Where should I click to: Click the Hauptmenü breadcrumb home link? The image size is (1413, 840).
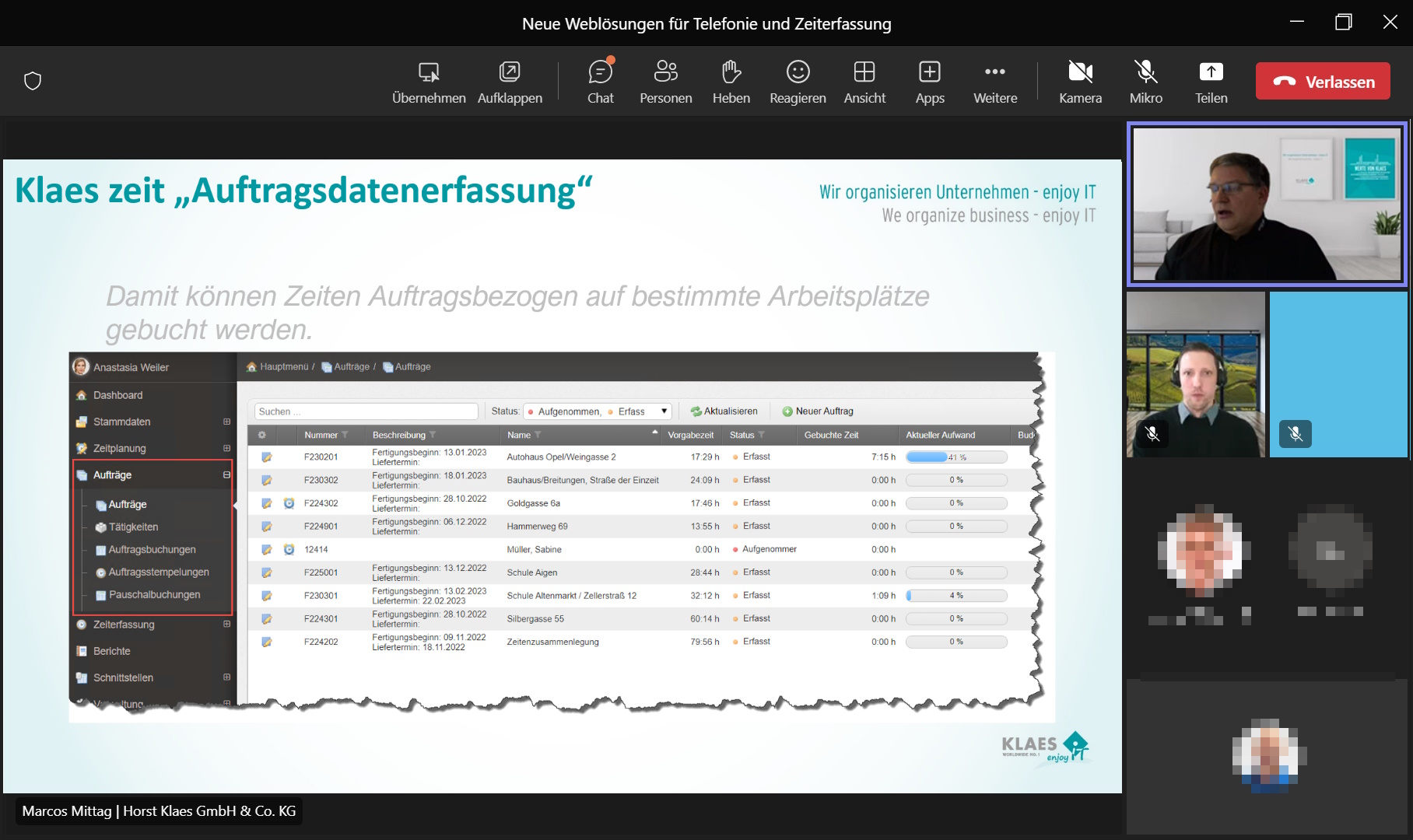pos(279,366)
